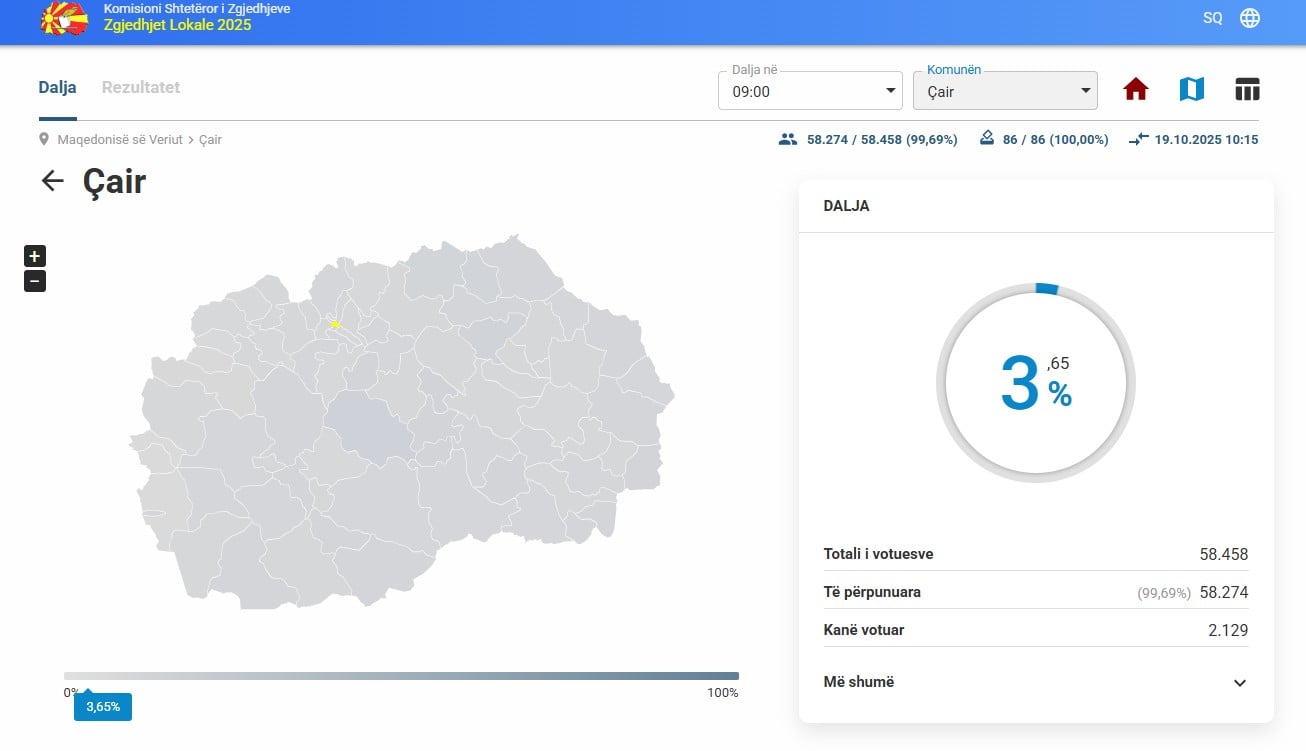
Task: Click the voters people icon
Action: click(x=787, y=140)
